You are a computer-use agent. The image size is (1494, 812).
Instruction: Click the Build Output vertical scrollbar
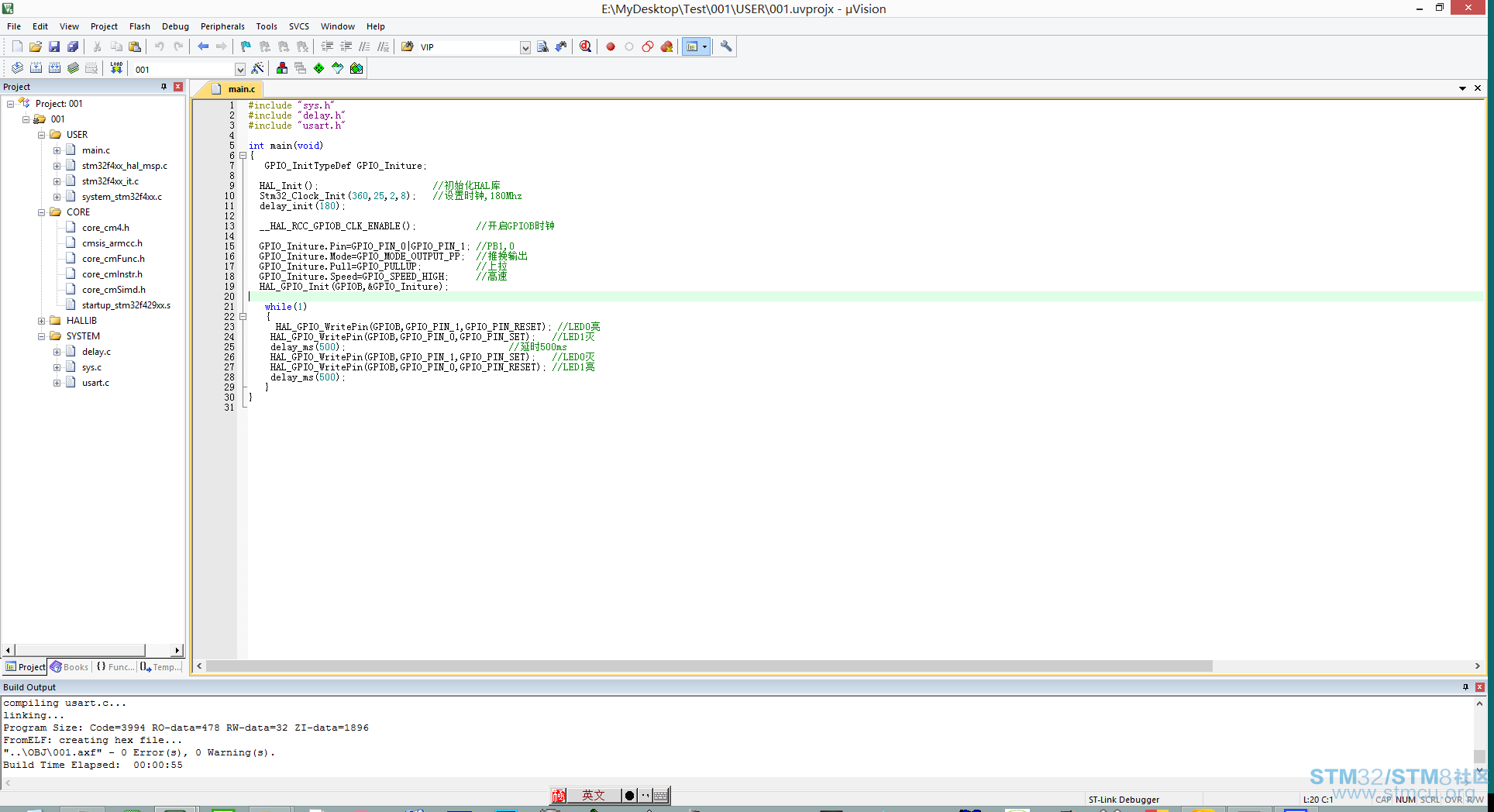[x=1479, y=736]
